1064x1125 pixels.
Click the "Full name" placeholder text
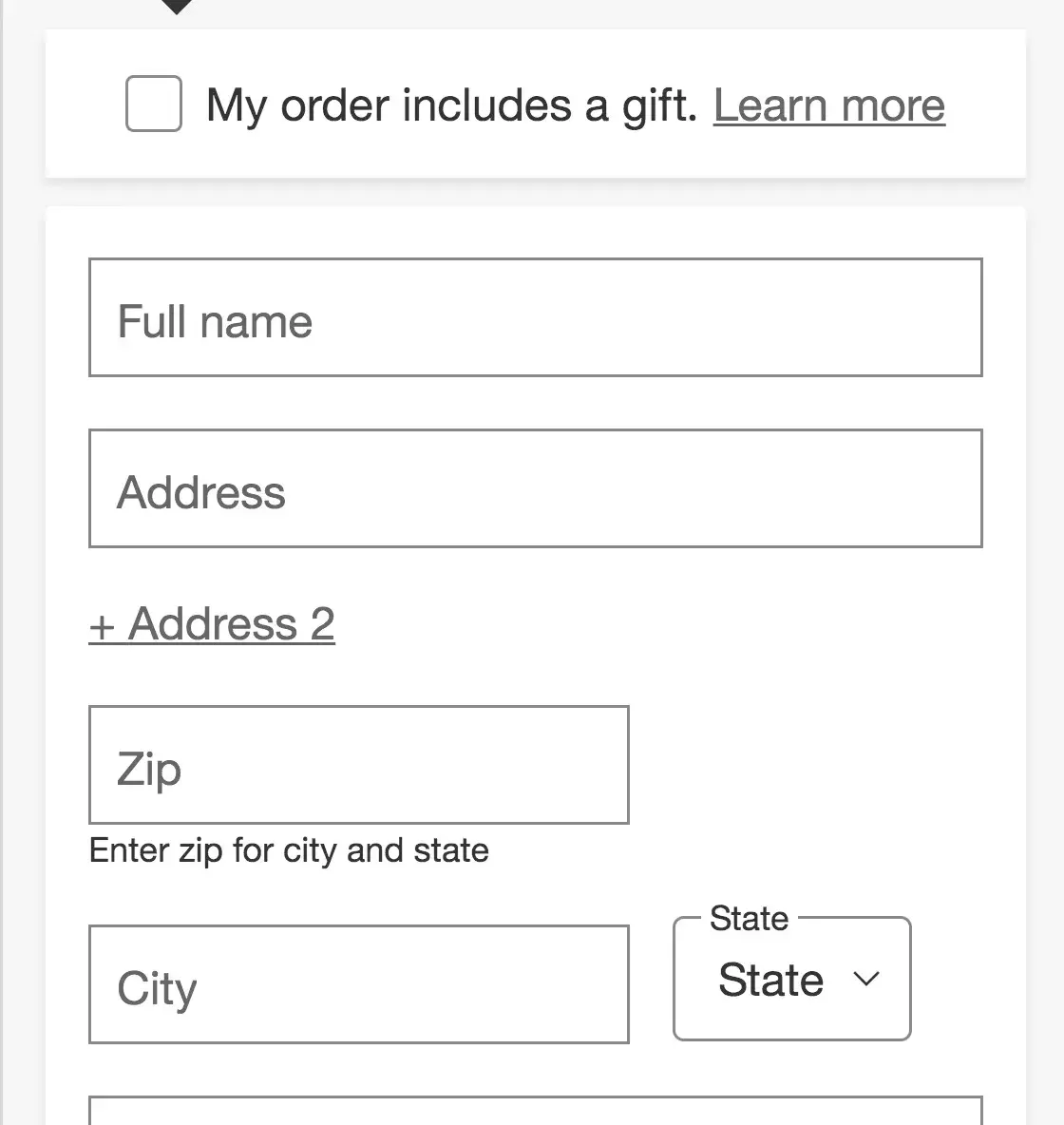point(215,321)
